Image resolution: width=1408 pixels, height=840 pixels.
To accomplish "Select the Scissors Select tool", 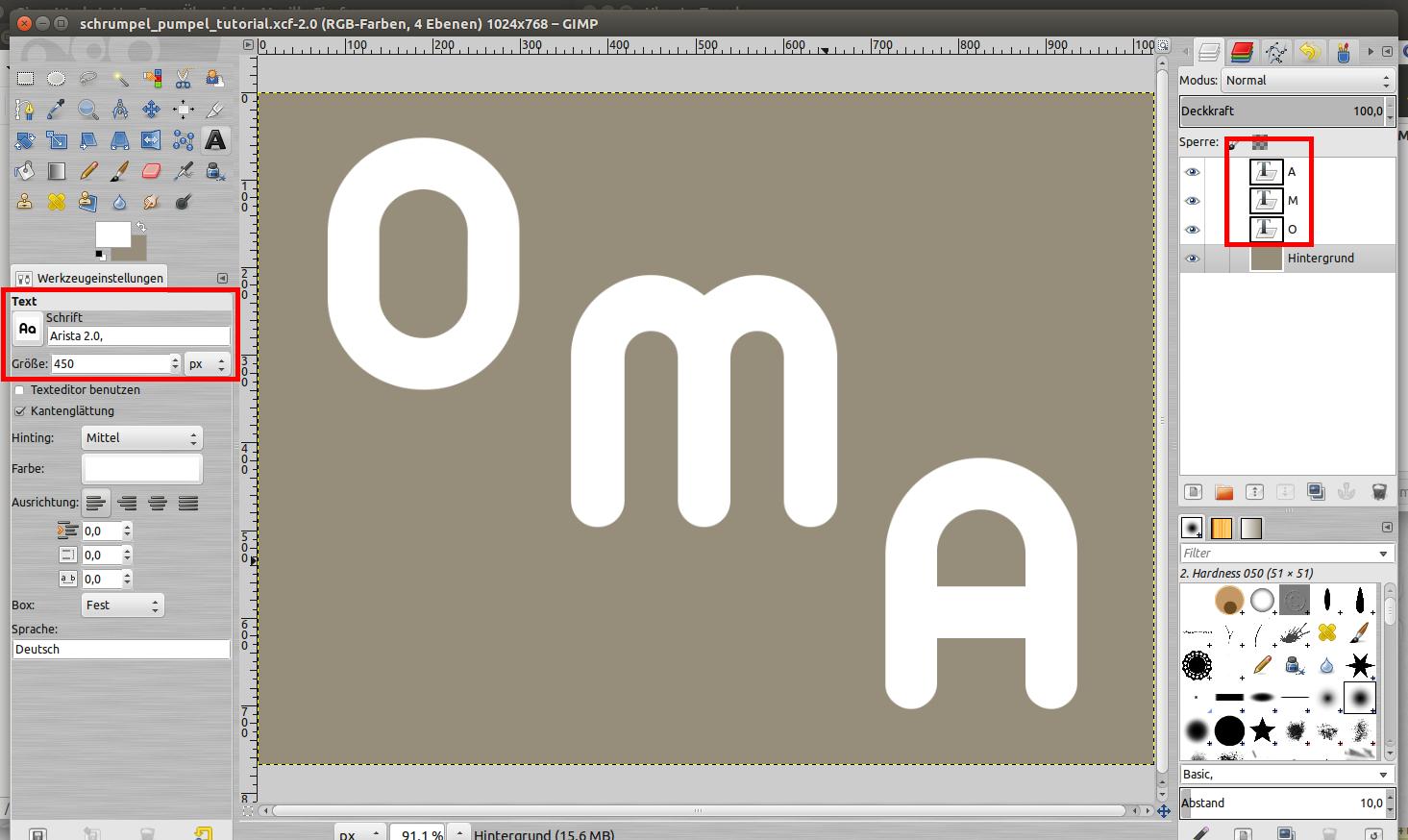I will [x=184, y=79].
